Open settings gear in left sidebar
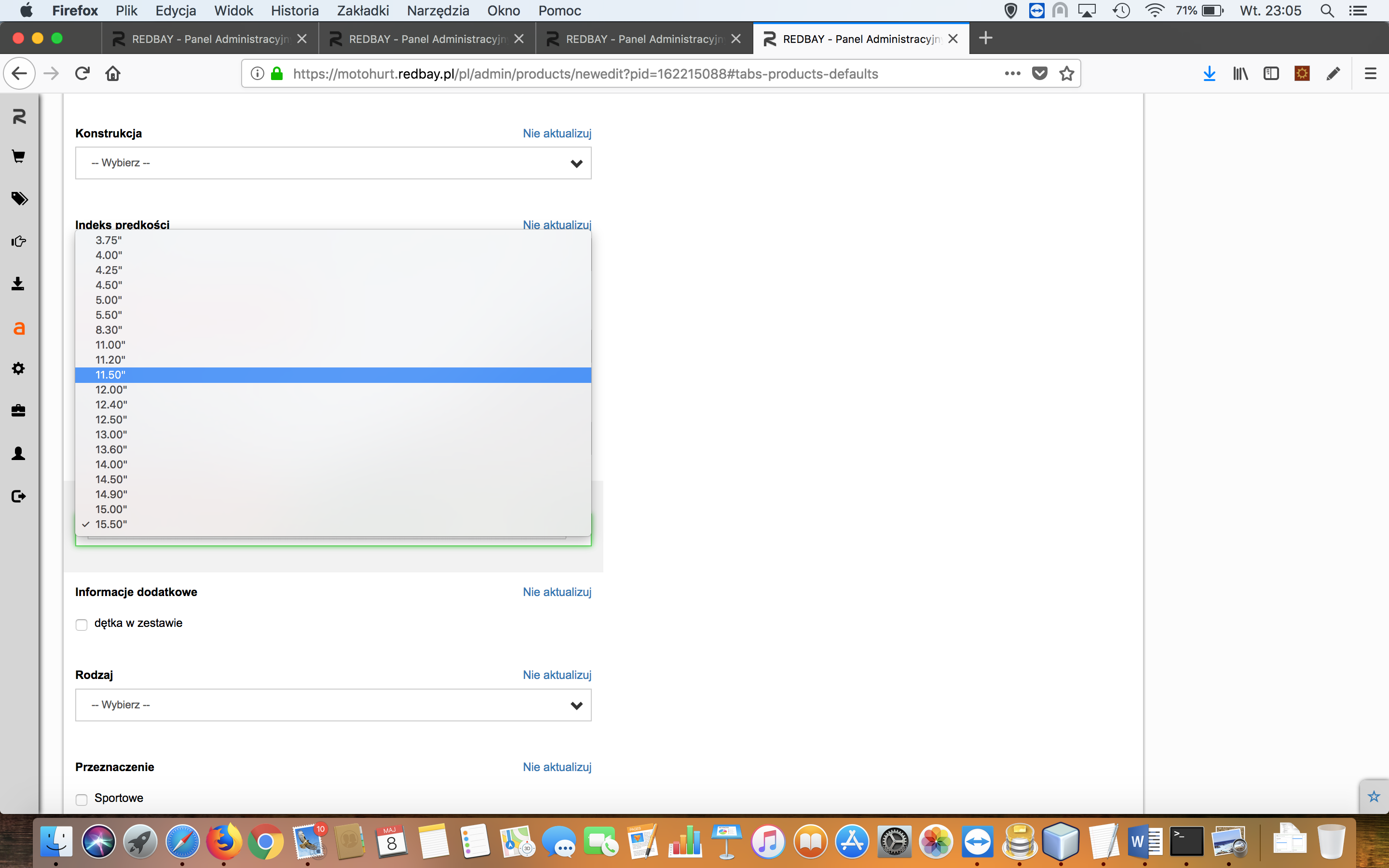Viewport: 1389px width, 868px height. point(18,368)
